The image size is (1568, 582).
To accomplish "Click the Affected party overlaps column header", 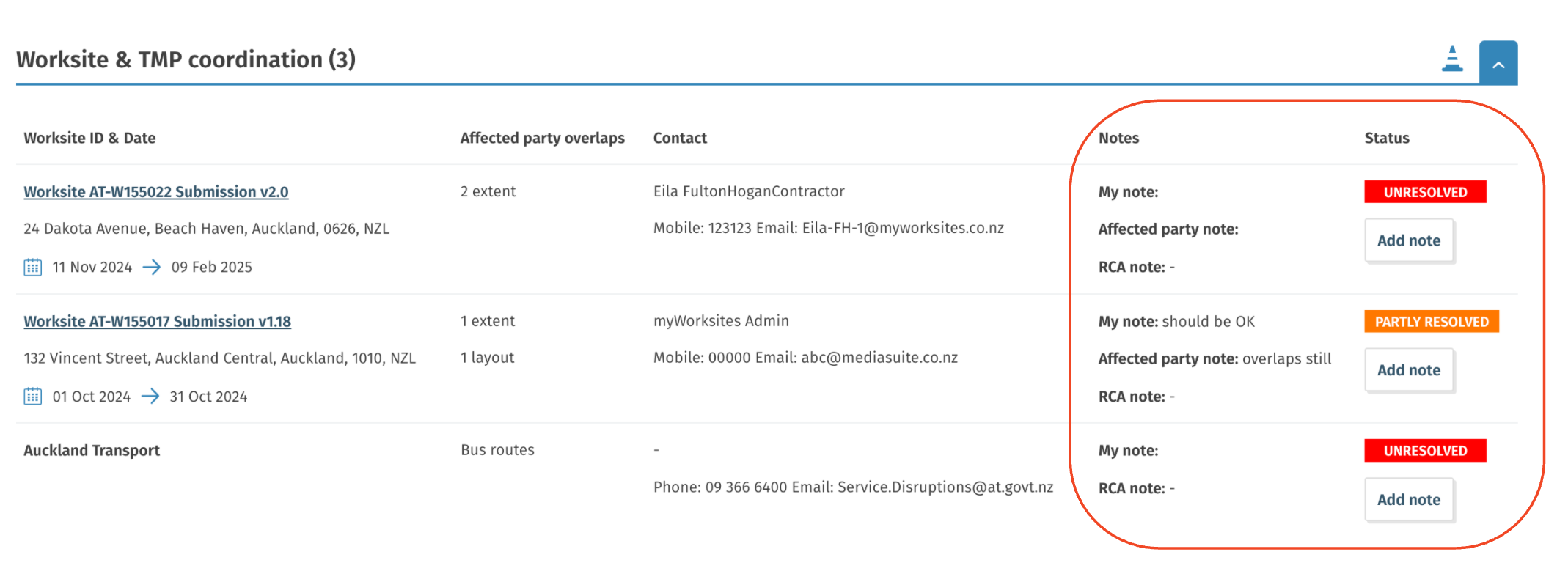I will [x=543, y=138].
